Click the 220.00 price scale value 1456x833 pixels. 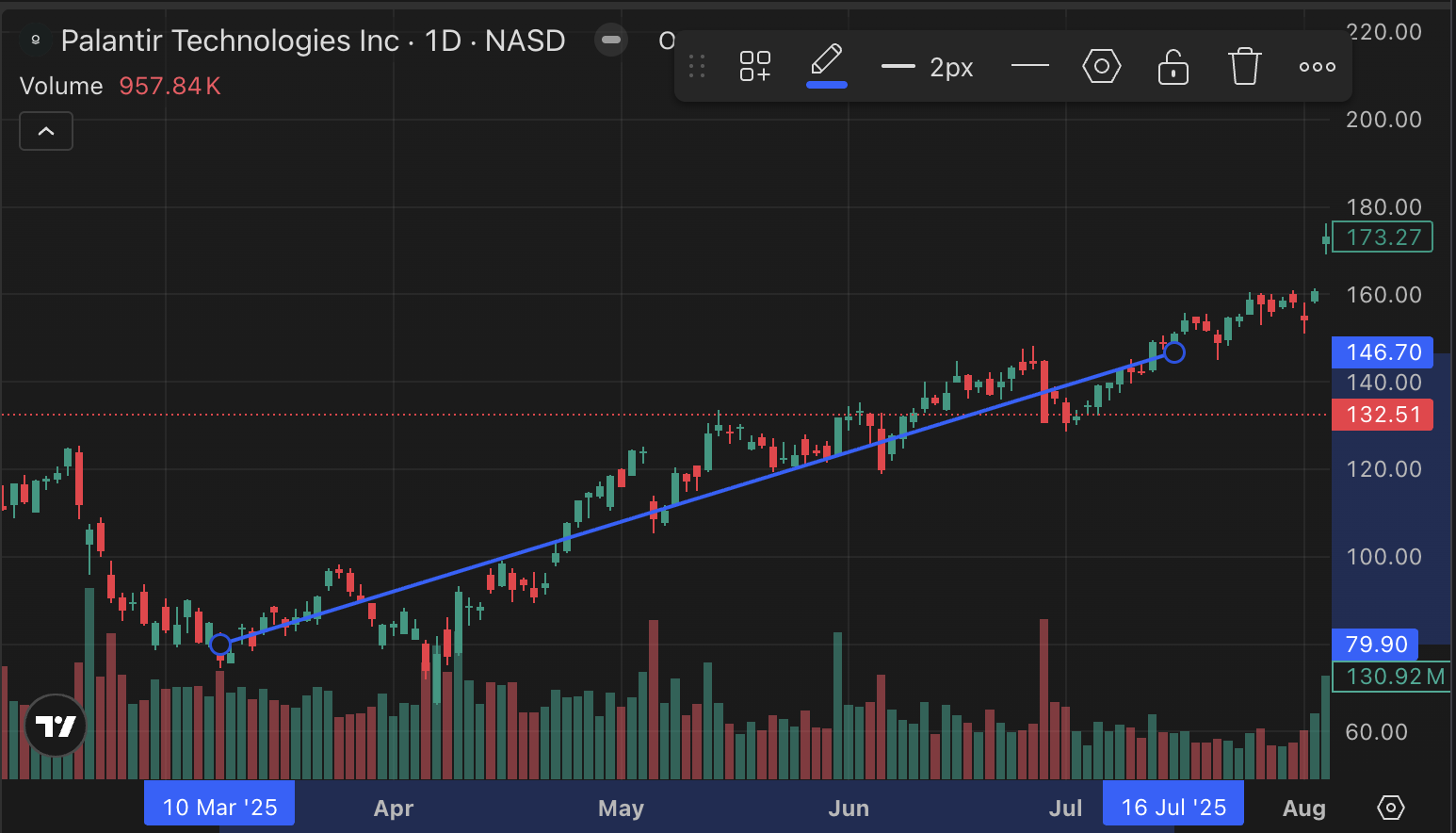[1383, 32]
